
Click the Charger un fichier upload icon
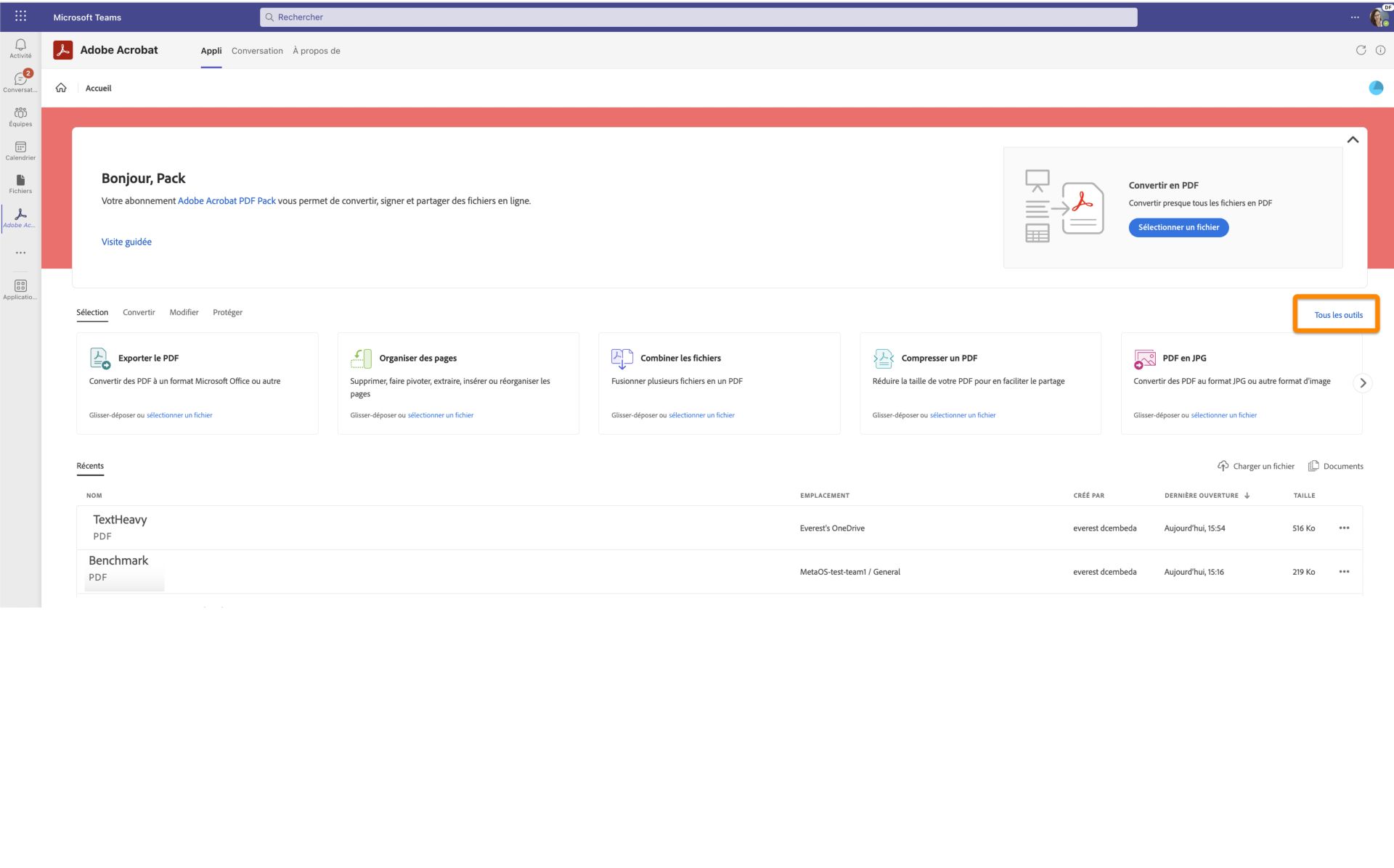(x=1223, y=466)
